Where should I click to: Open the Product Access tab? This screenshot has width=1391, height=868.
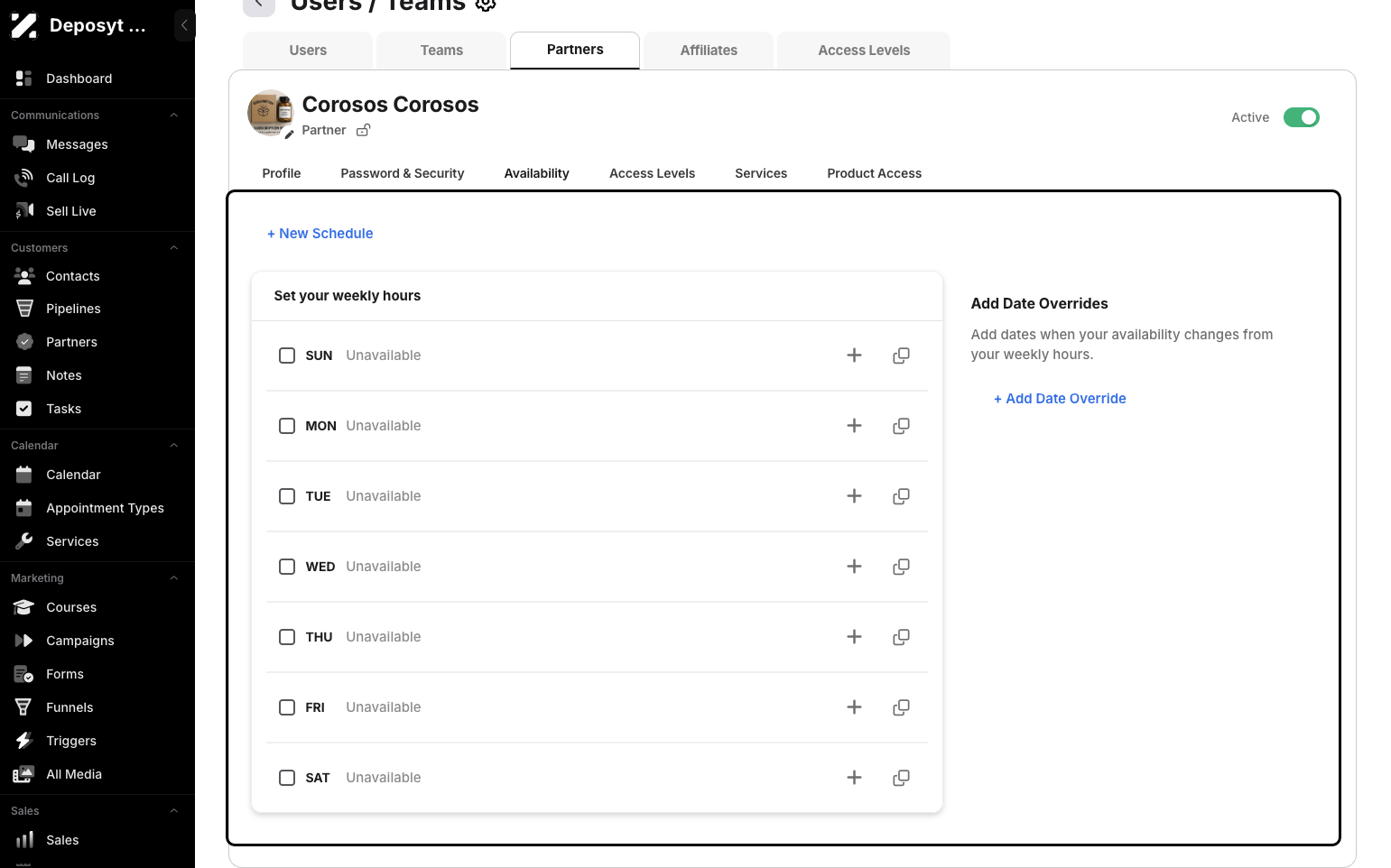[875, 173]
